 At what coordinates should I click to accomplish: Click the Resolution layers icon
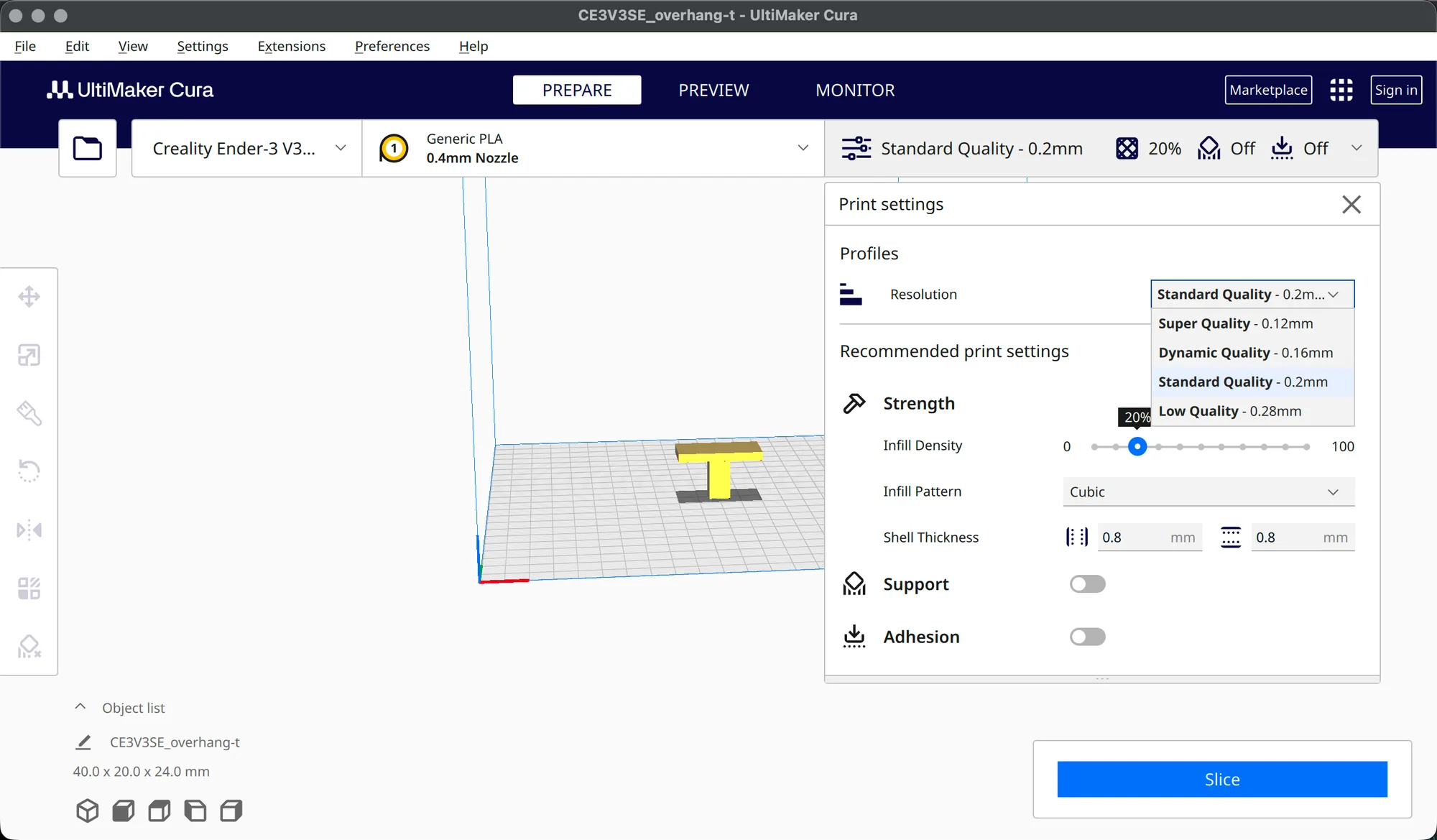click(x=851, y=294)
